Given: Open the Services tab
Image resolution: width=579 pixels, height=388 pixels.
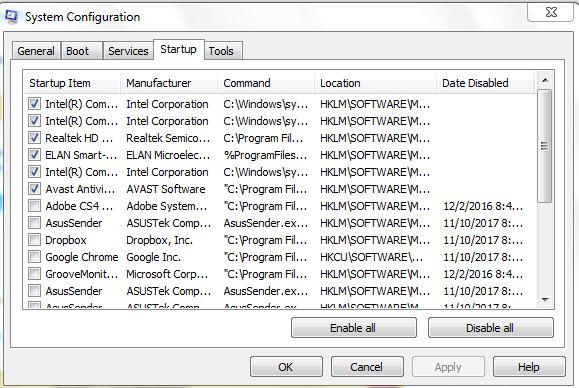Looking at the screenshot, I should pyautogui.click(x=128, y=51).
